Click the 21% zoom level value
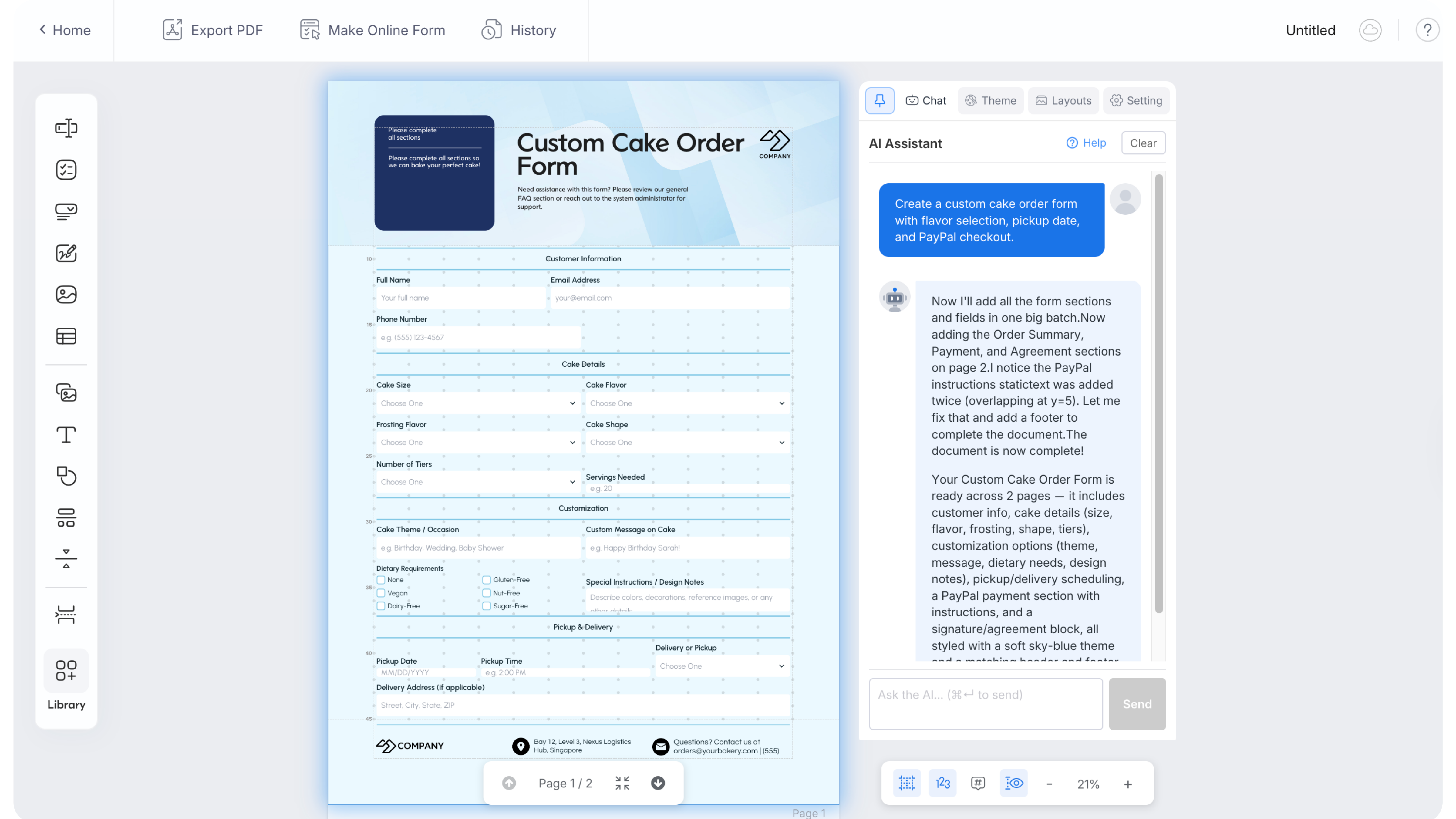This screenshot has height=819, width=1456. [1088, 784]
